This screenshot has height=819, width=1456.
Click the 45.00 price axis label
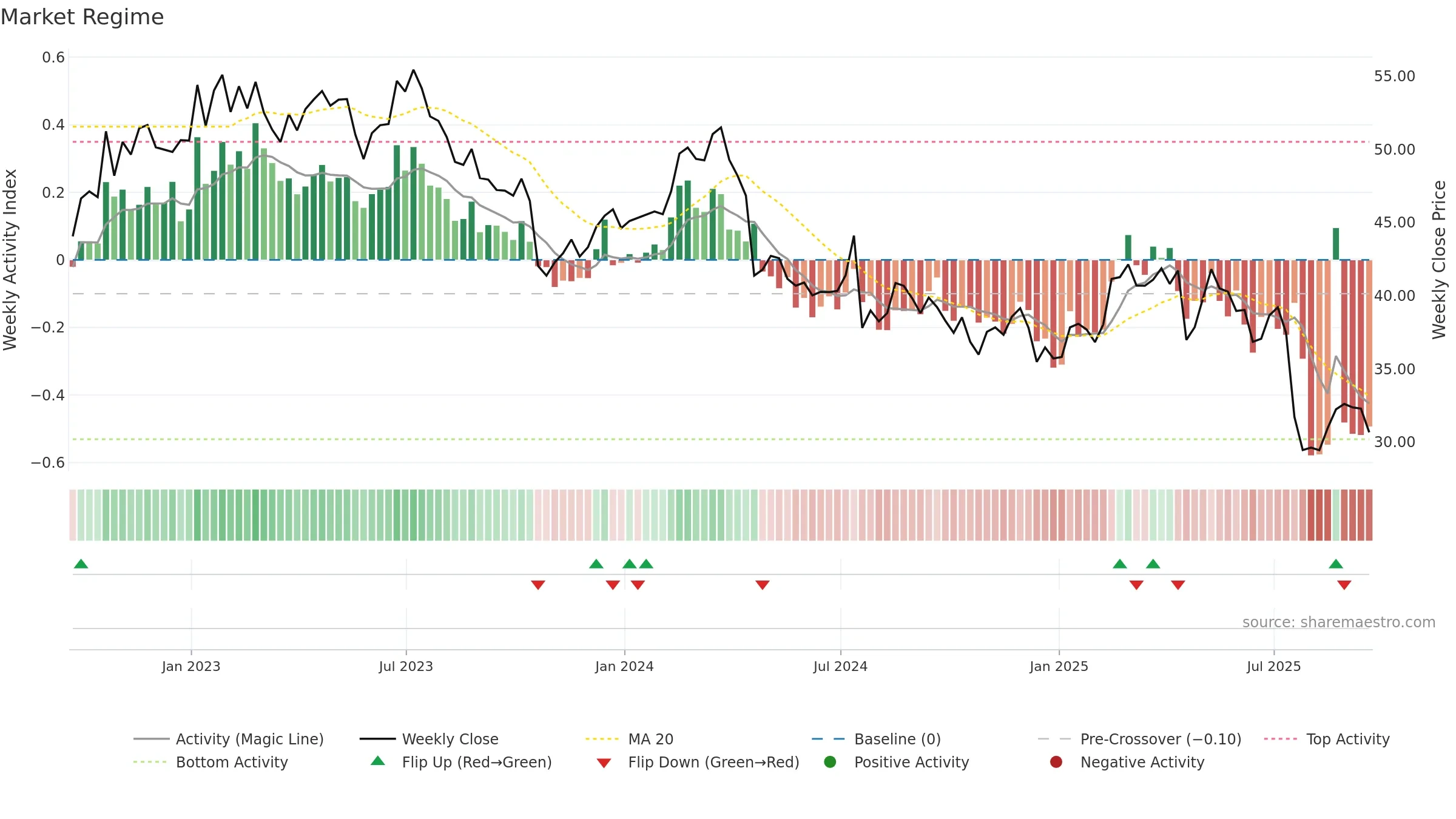[x=1394, y=223]
